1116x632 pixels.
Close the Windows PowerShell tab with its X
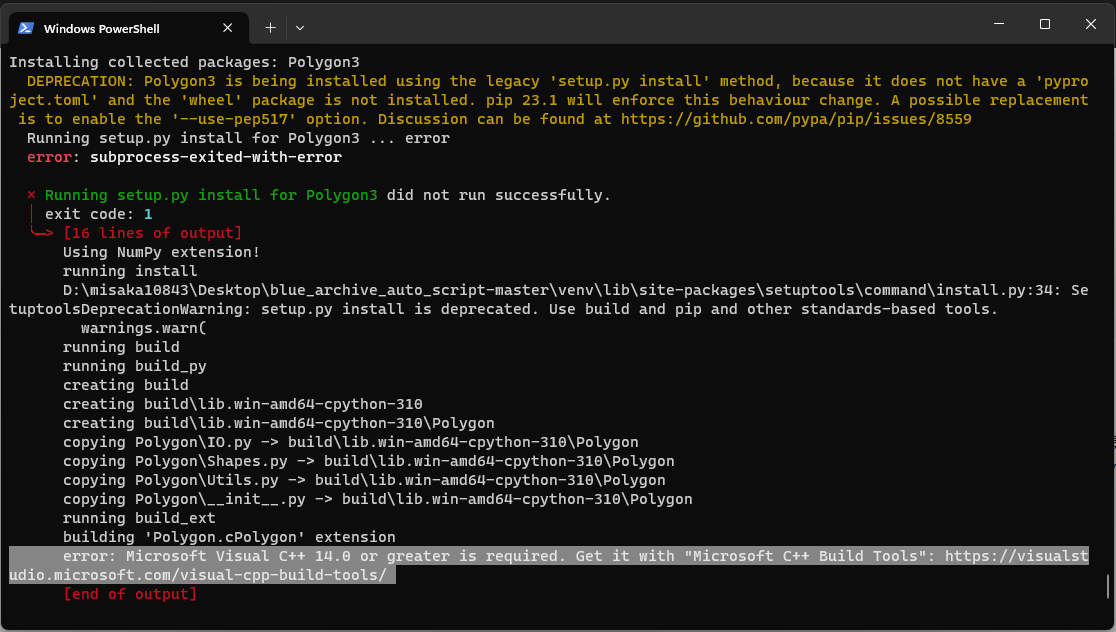coord(228,27)
